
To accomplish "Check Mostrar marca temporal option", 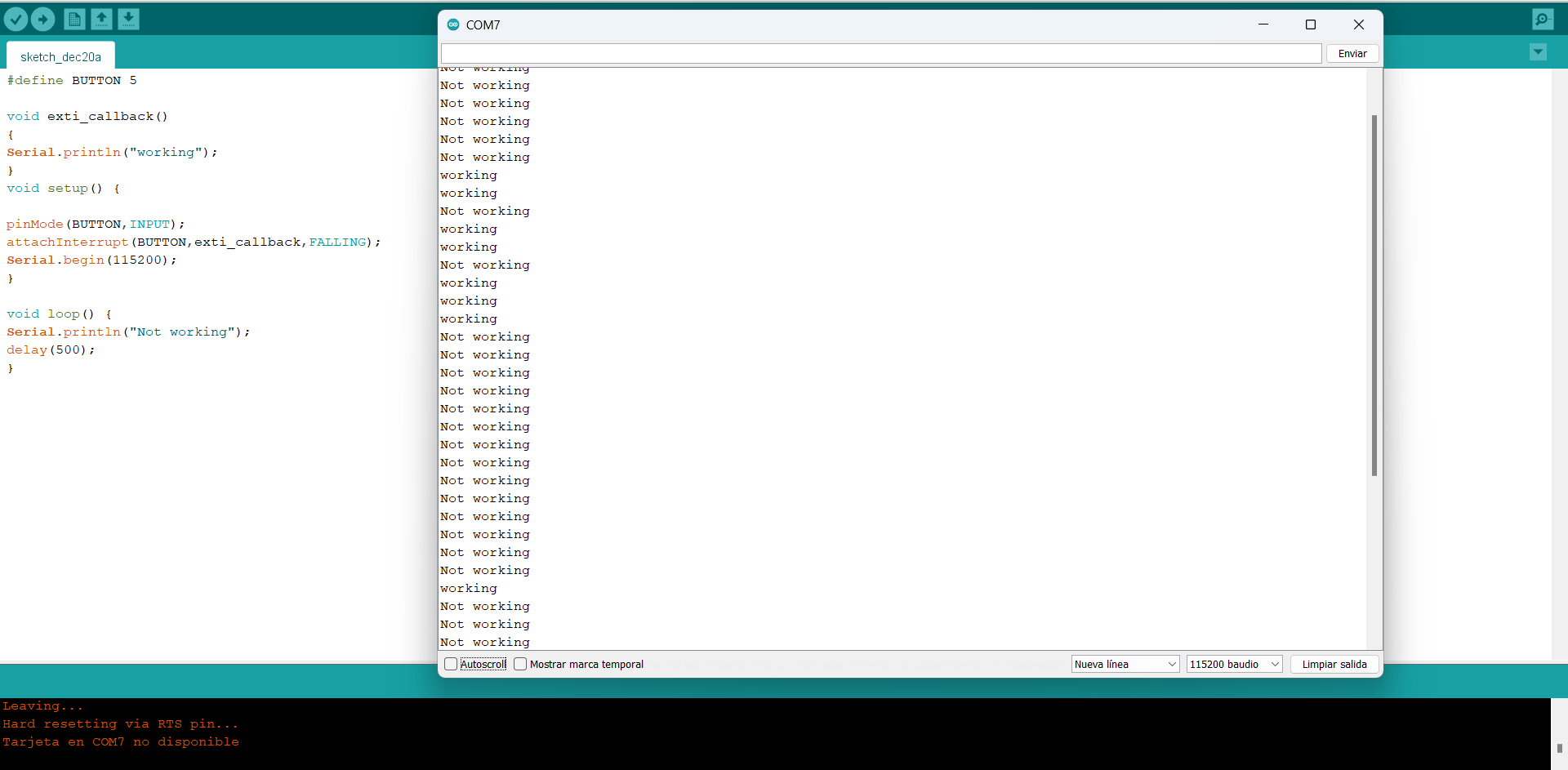I will 520,664.
